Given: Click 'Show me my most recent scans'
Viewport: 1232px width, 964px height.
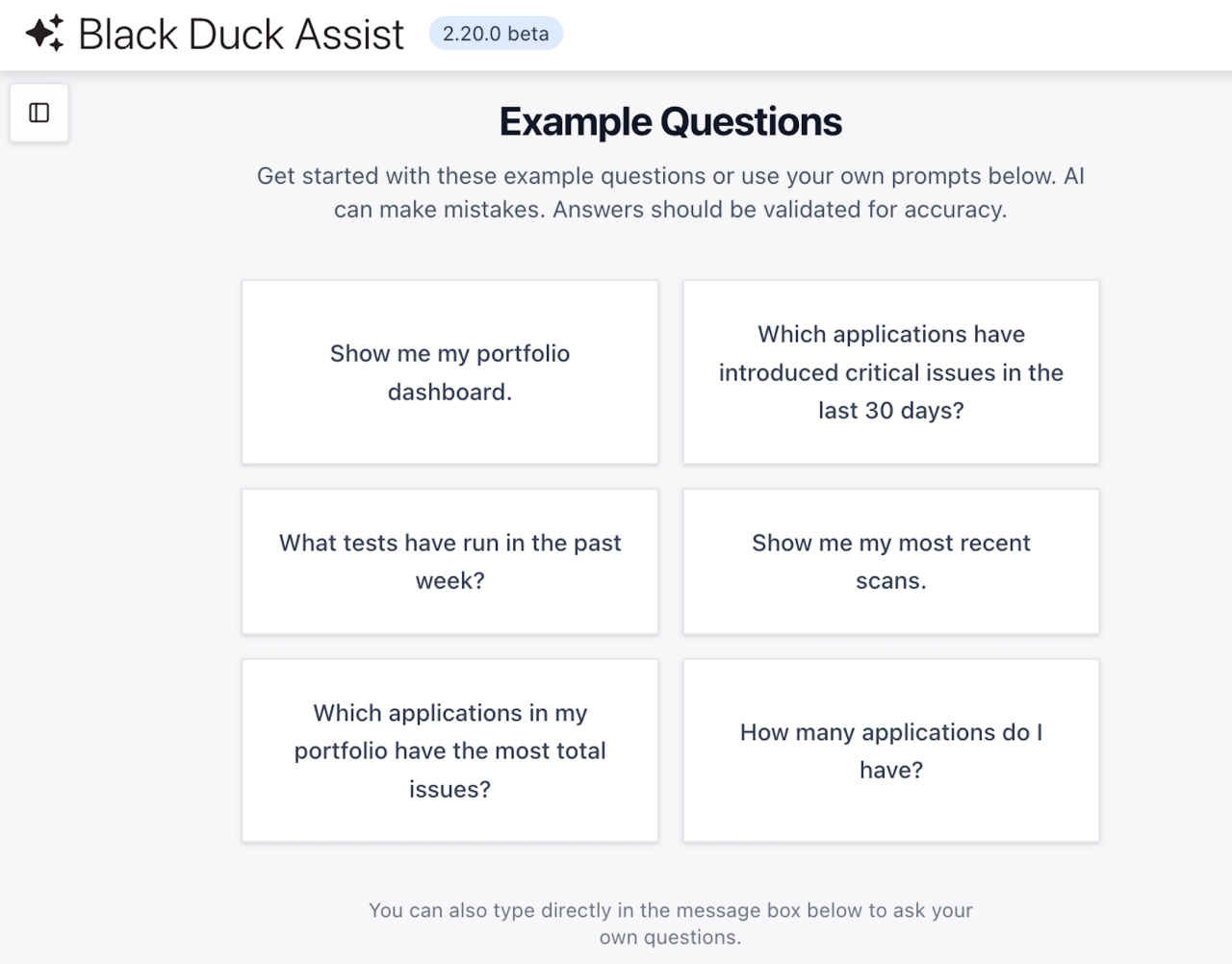Looking at the screenshot, I should pyautogui.click(x=890, y=562).
